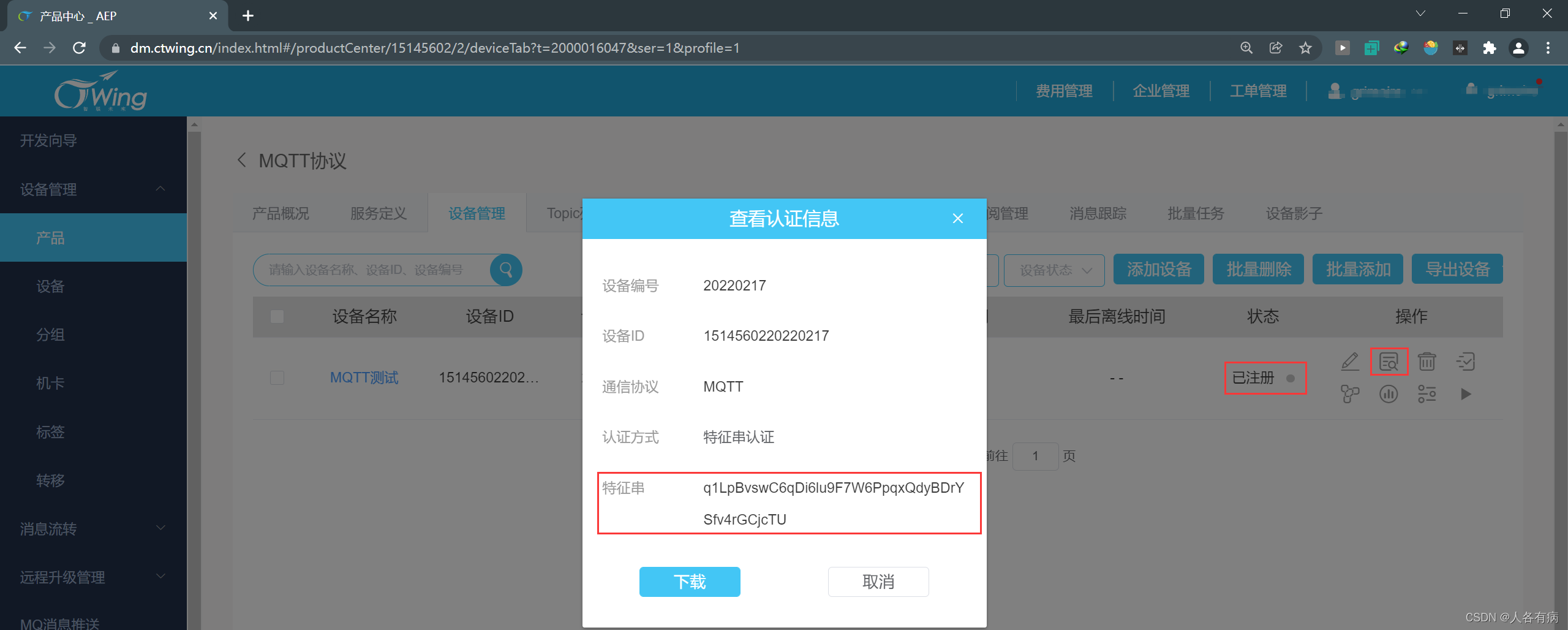1568x630 pixels.
Task: Click the edit pencil icon for MQTT测试
Action: [x=1350, y=362]
